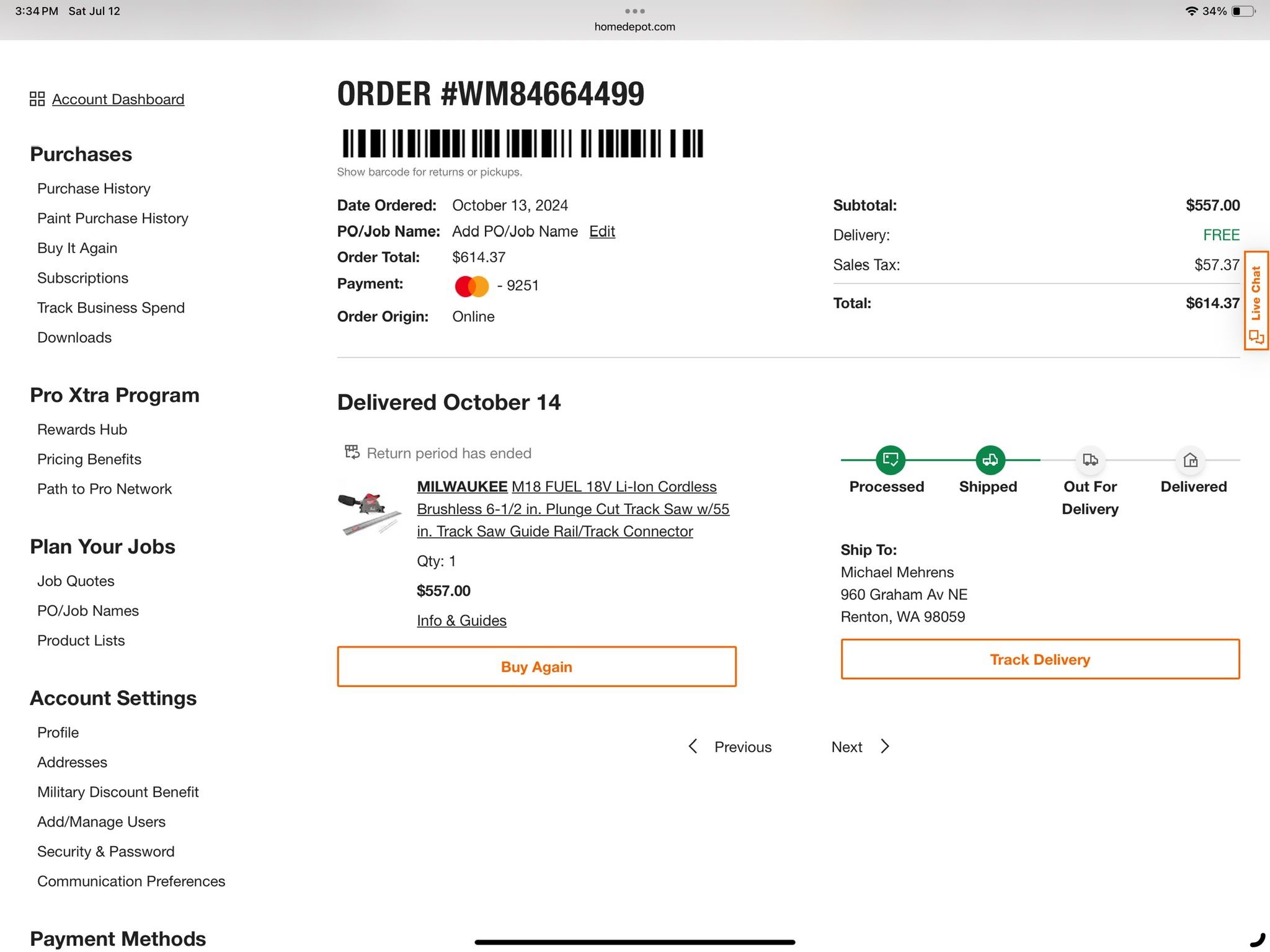Click the Delivered October 14 heading
Viewport: 1270px width, 952px height.
[449, 403]
